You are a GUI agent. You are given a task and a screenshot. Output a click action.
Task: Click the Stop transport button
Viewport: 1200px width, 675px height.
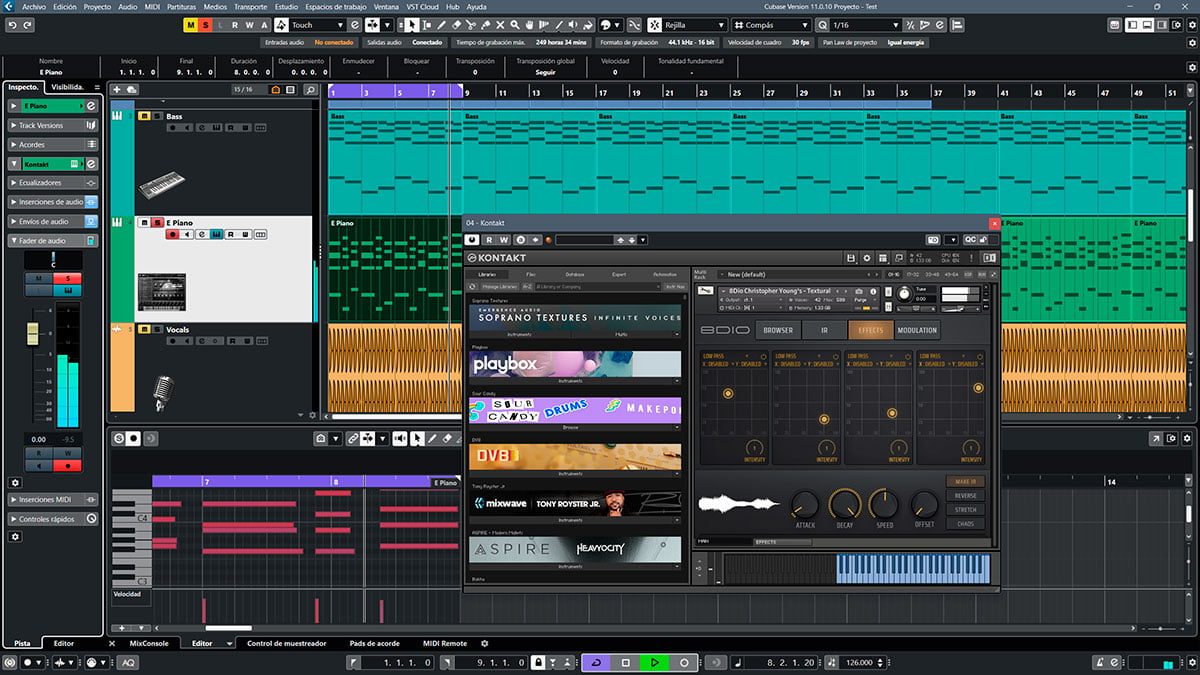626,662
